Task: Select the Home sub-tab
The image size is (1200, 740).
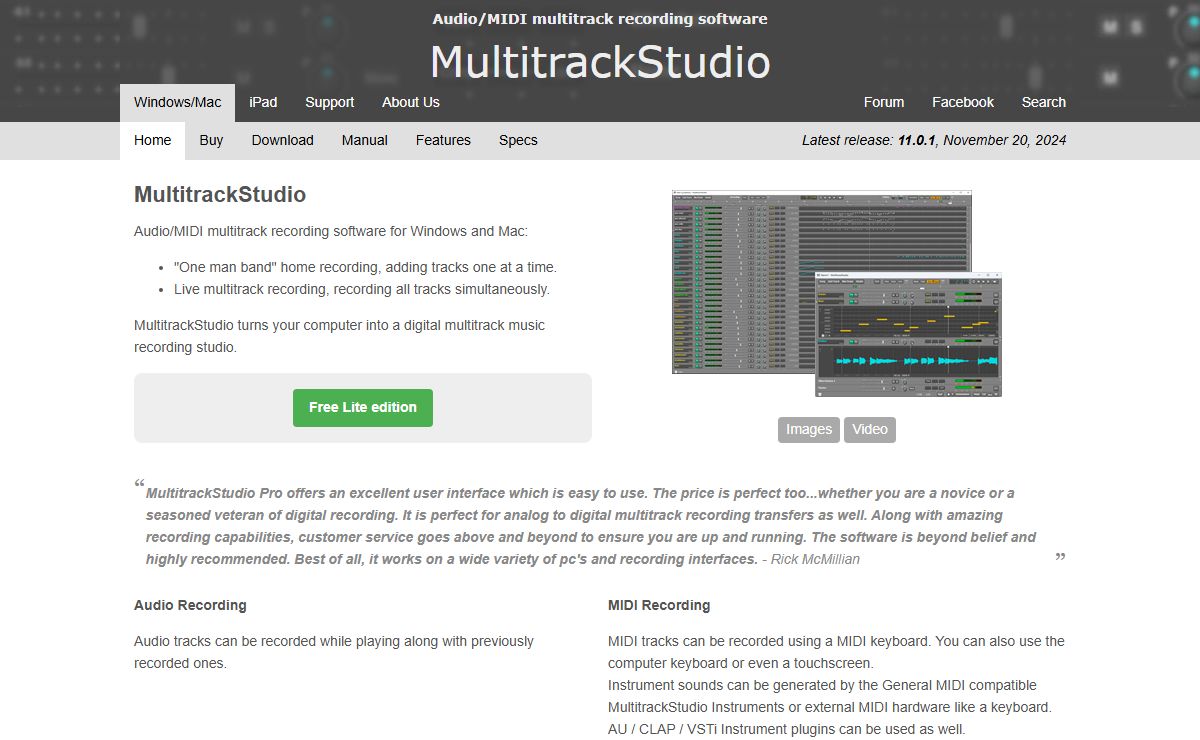Action: (x=153, y=140)
